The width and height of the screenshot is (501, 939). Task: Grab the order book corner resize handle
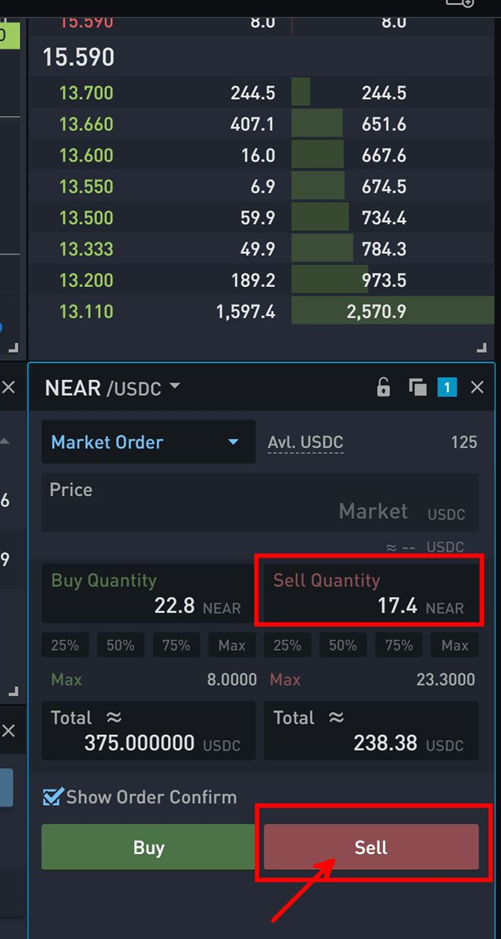click(x=481, y=347)
